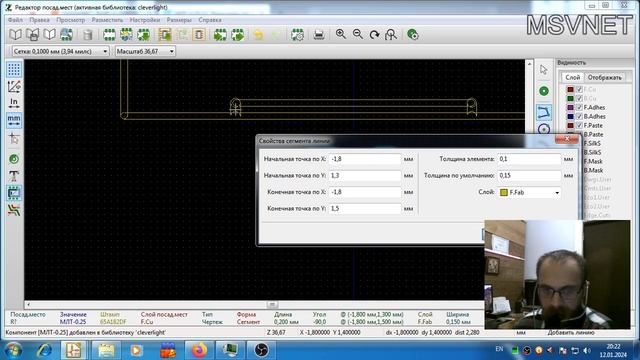Image resolution: width=640 pixels, height=360 pixels.
Task: Toggle pad sketch mode
Action: [x=14, y=159]
